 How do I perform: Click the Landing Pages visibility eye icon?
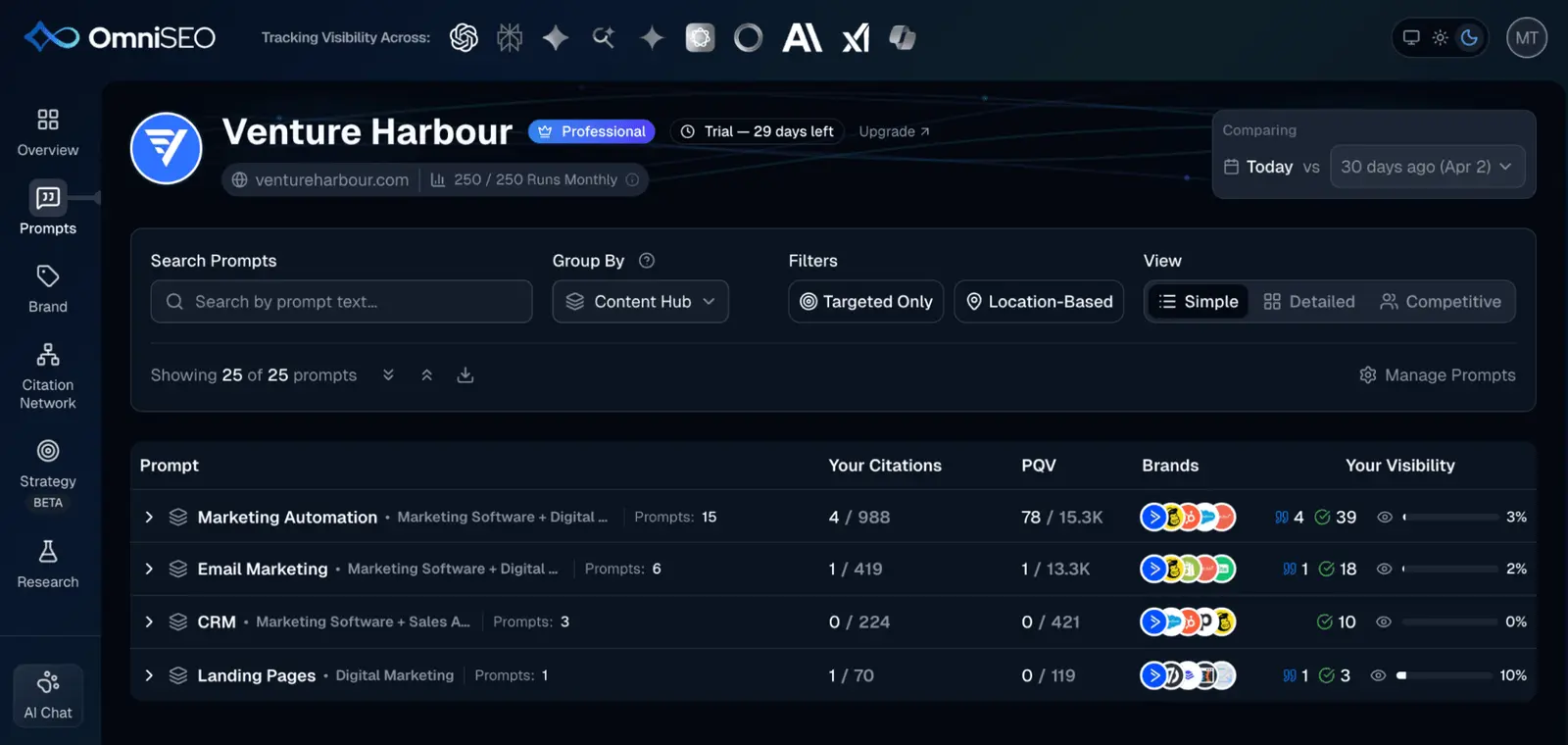click(1378, 675)
